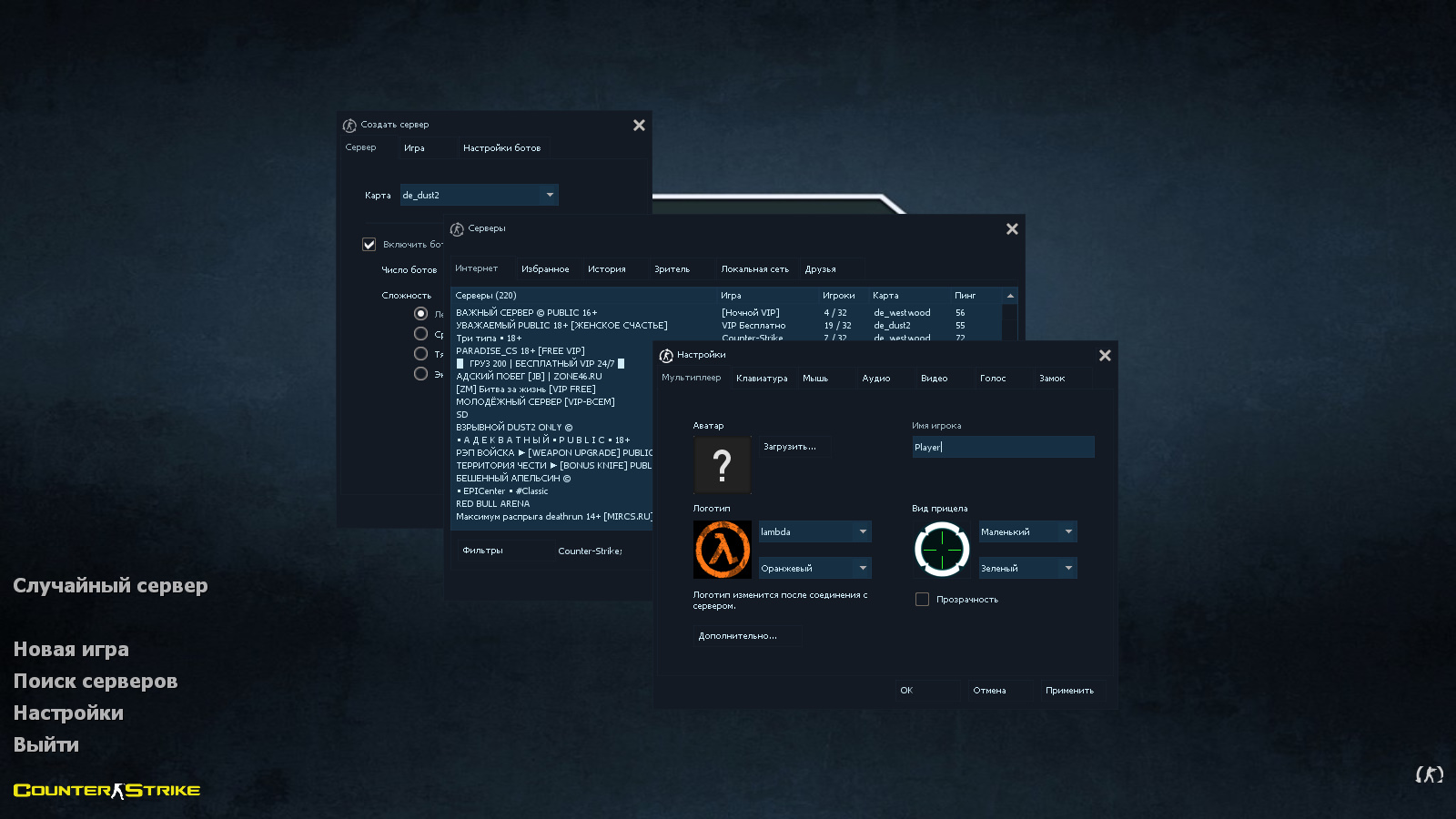This screenshot has width=1456, height=819.
Task: Open the Избранное servers tab
Action: (x=545, y=269)
